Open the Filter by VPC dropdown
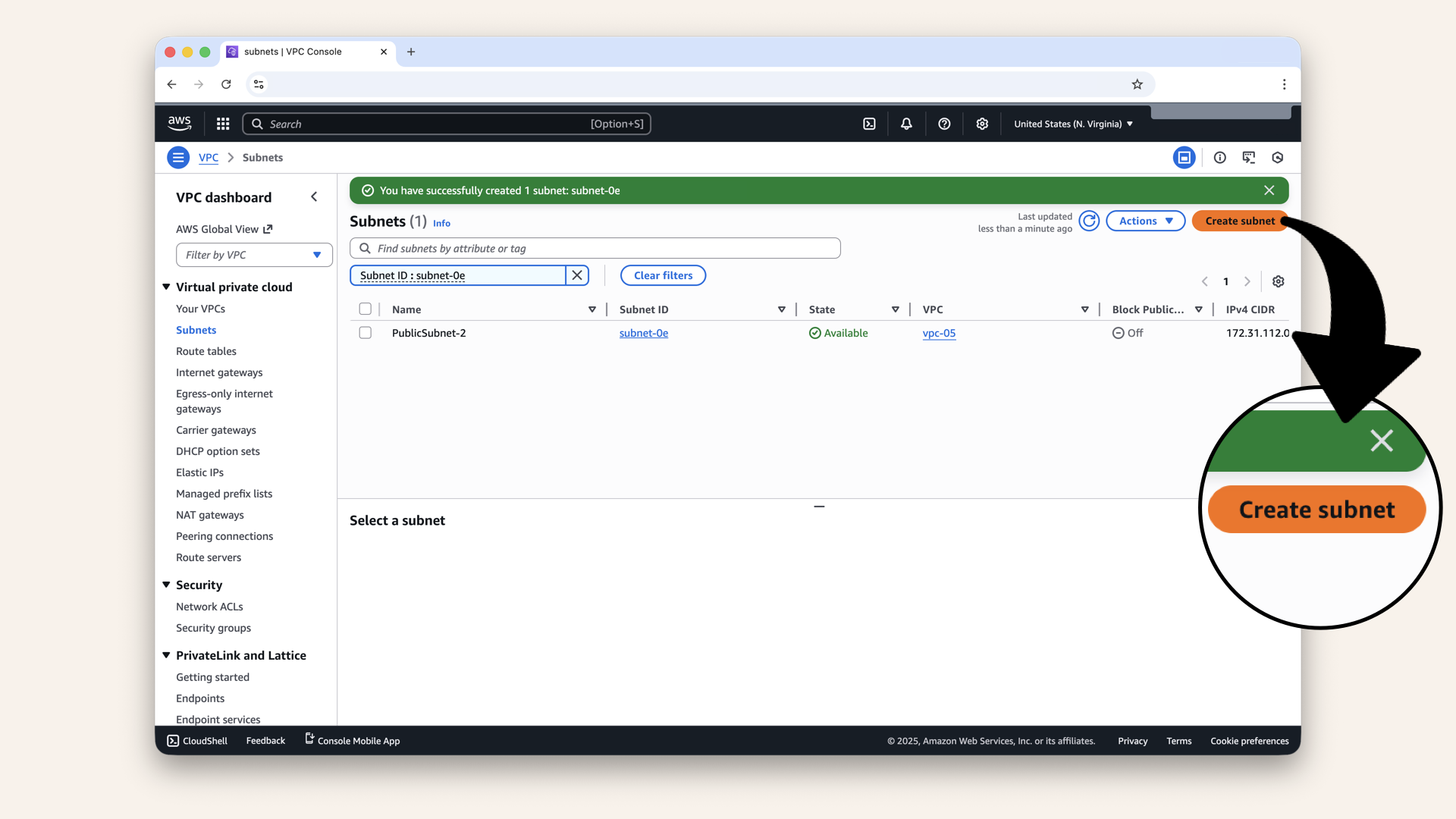The height and width of the screenshot is (819, 1456). [254, 255]
